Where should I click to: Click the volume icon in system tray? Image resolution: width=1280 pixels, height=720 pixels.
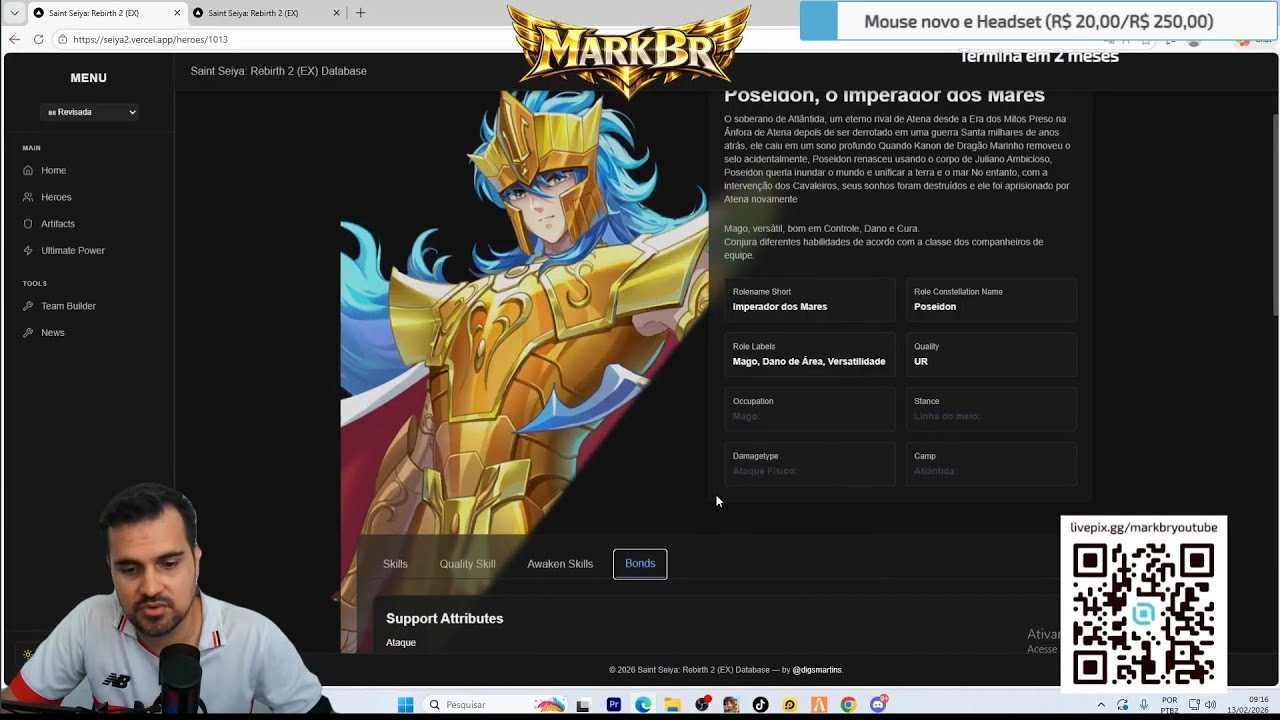tap(1211, 705)
